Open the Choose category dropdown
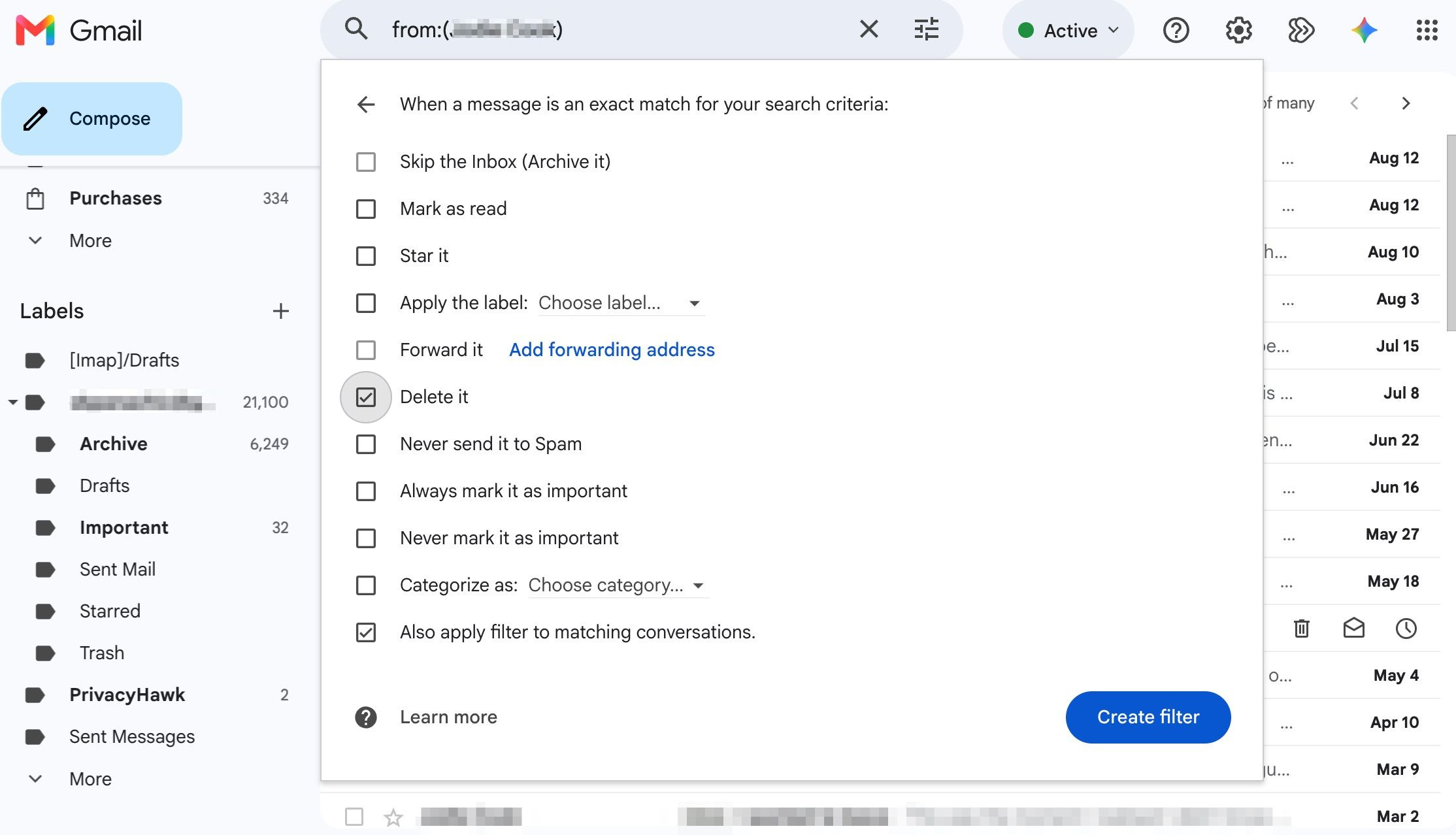This screenshot has height=835, width=1456. (x=618, y=585)
